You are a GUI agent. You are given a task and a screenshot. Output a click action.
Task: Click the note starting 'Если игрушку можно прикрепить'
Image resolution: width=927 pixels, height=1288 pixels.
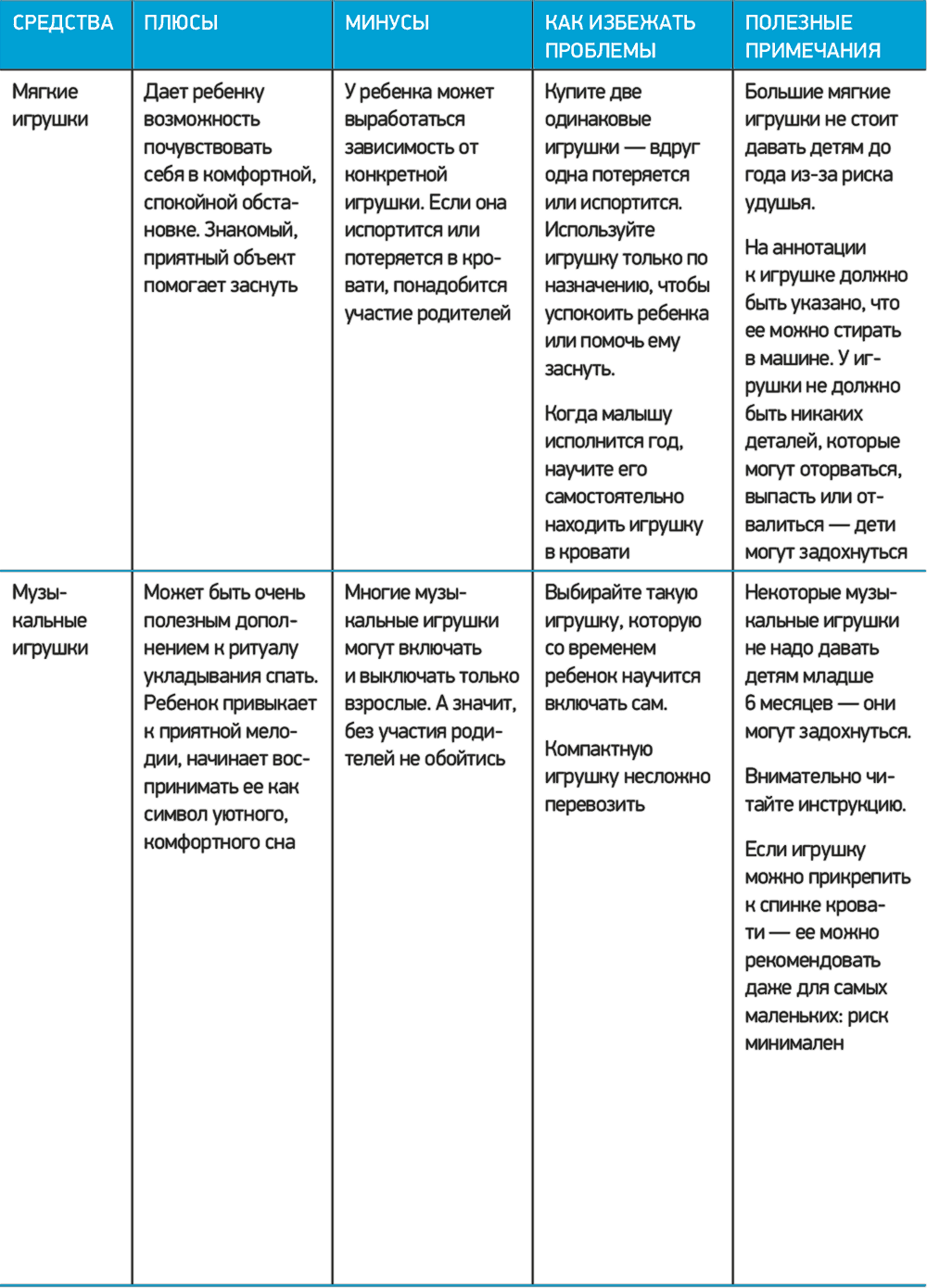826,946
